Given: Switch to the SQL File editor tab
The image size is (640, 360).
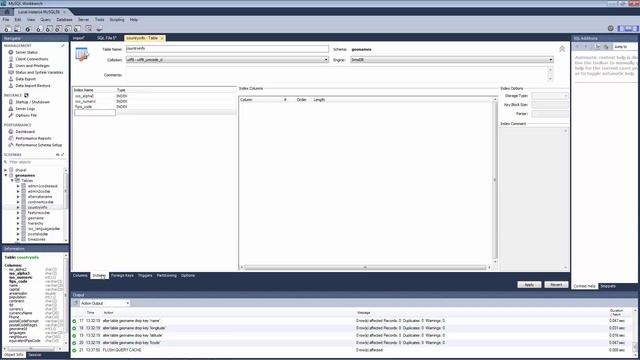Looking at the screenshot, I should click(107, 38).
